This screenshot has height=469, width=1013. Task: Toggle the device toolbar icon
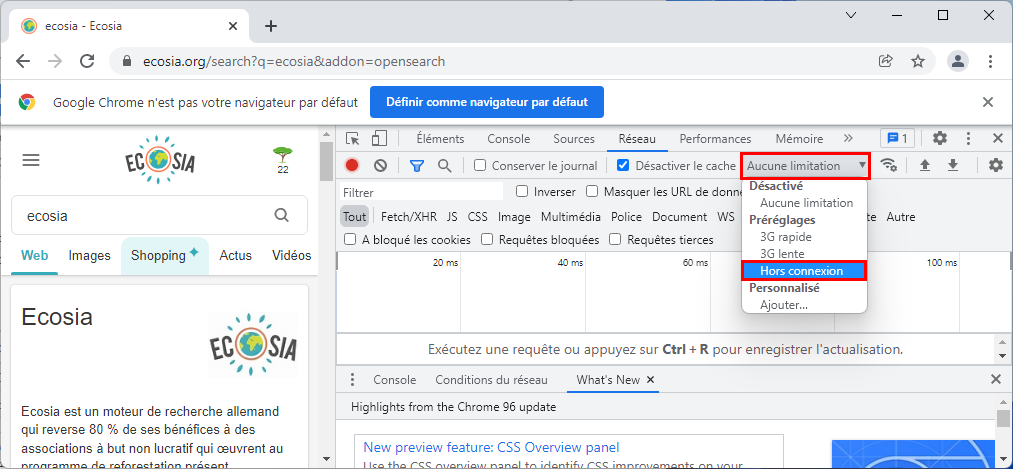[x=379, y=139]
